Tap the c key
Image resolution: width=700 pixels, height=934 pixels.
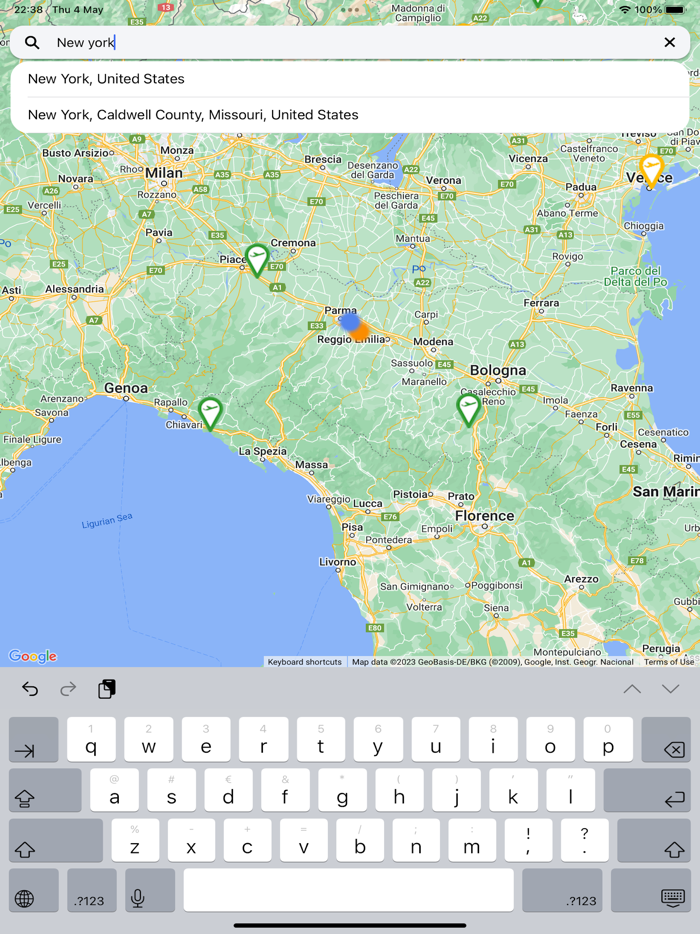247,840
